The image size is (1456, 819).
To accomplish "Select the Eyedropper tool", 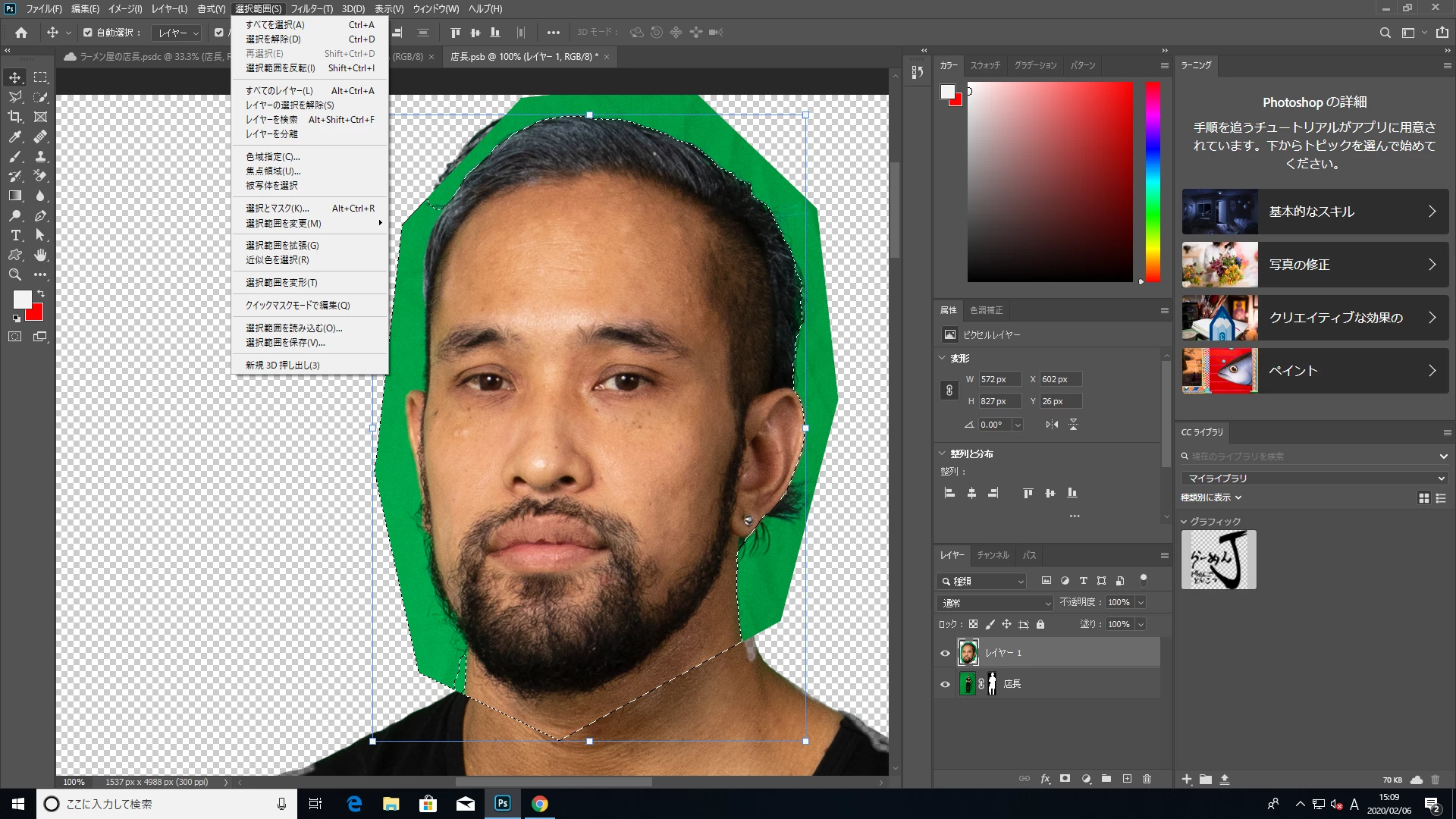I will 15,136.
